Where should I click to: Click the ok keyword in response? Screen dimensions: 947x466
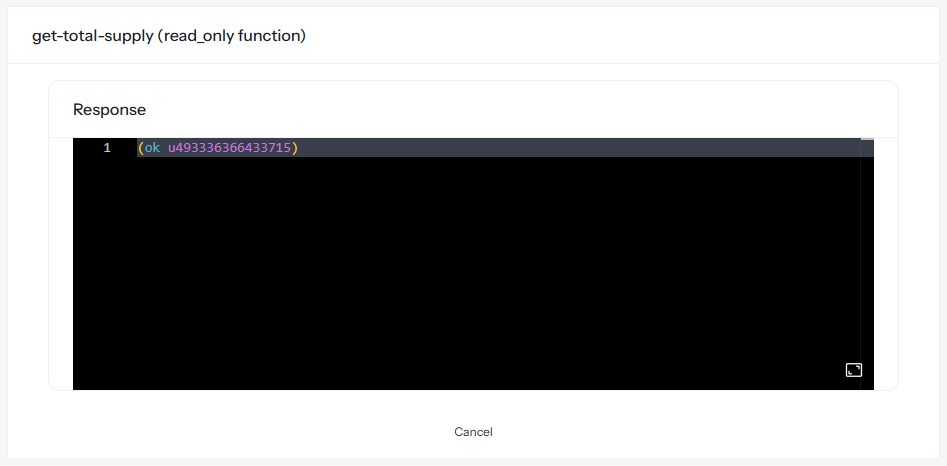click(x=152, y=148)
